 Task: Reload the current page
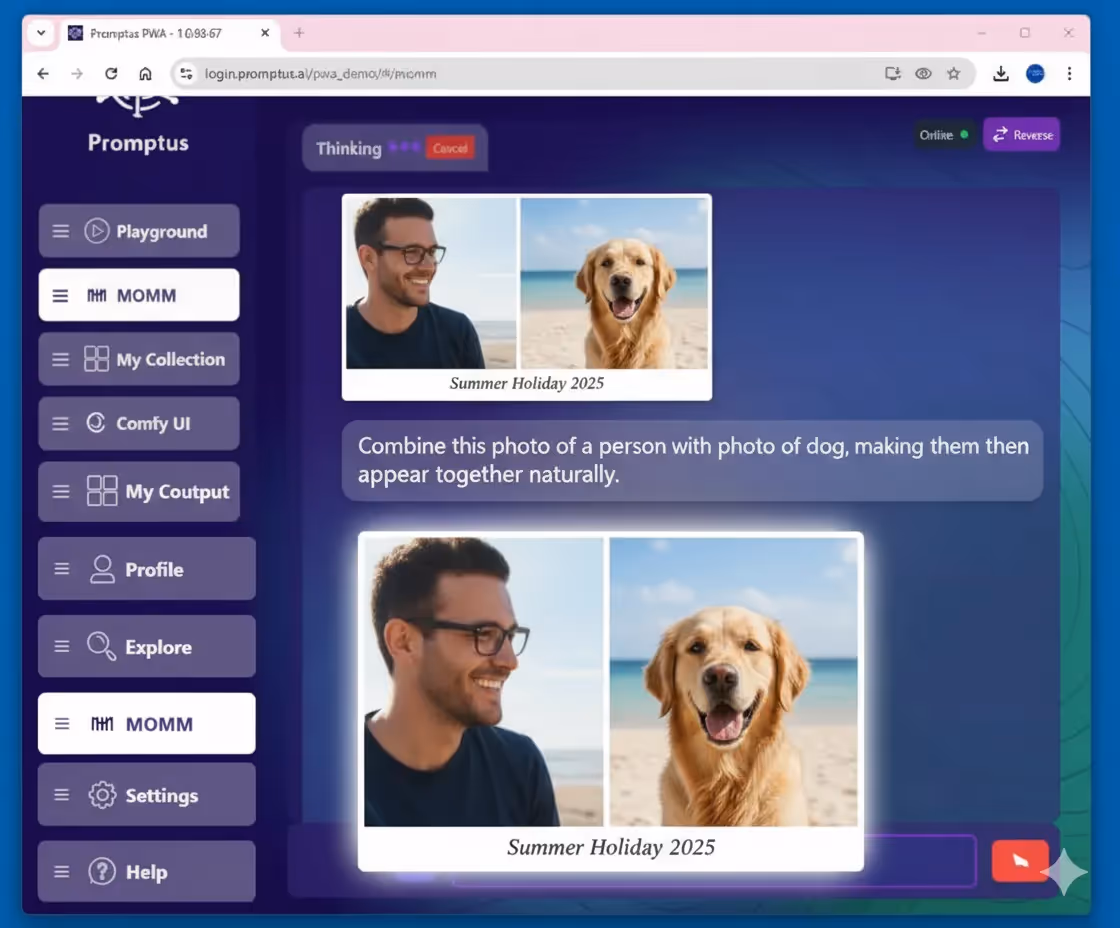(111, 74)
